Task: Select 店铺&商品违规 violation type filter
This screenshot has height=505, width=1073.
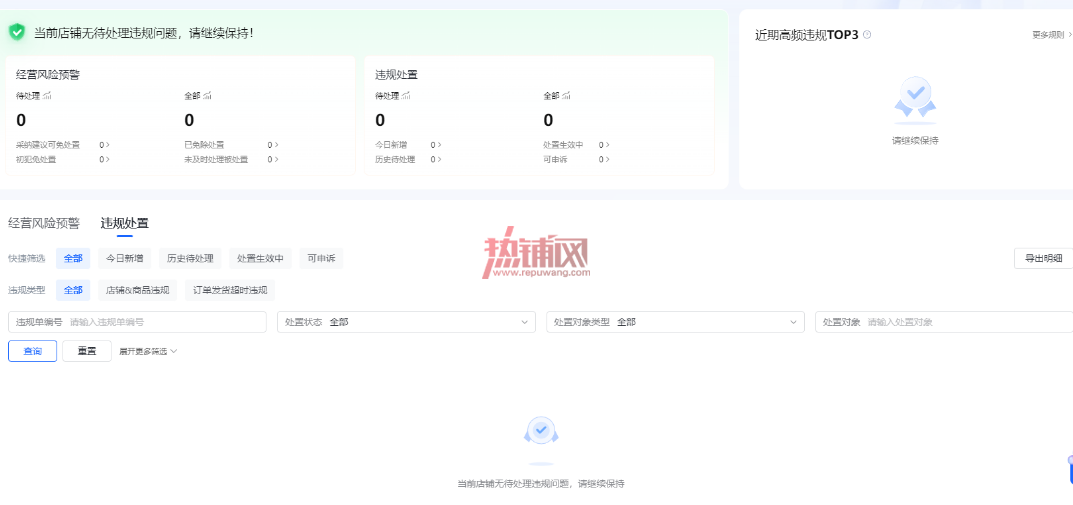Action: [138, 290]
